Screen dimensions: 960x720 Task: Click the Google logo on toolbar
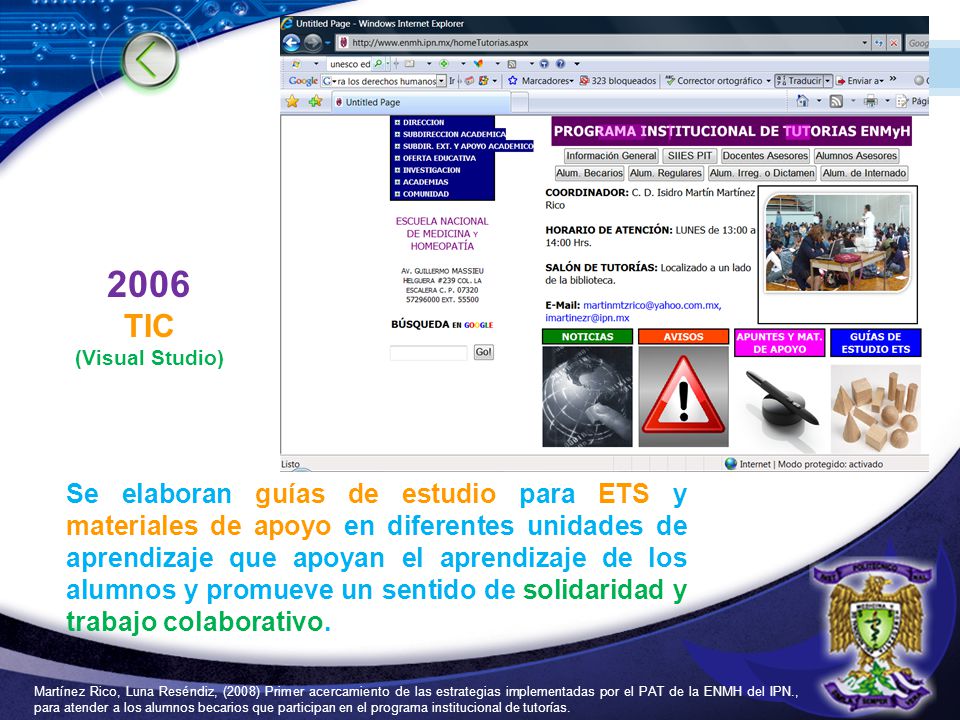[303, 80]
